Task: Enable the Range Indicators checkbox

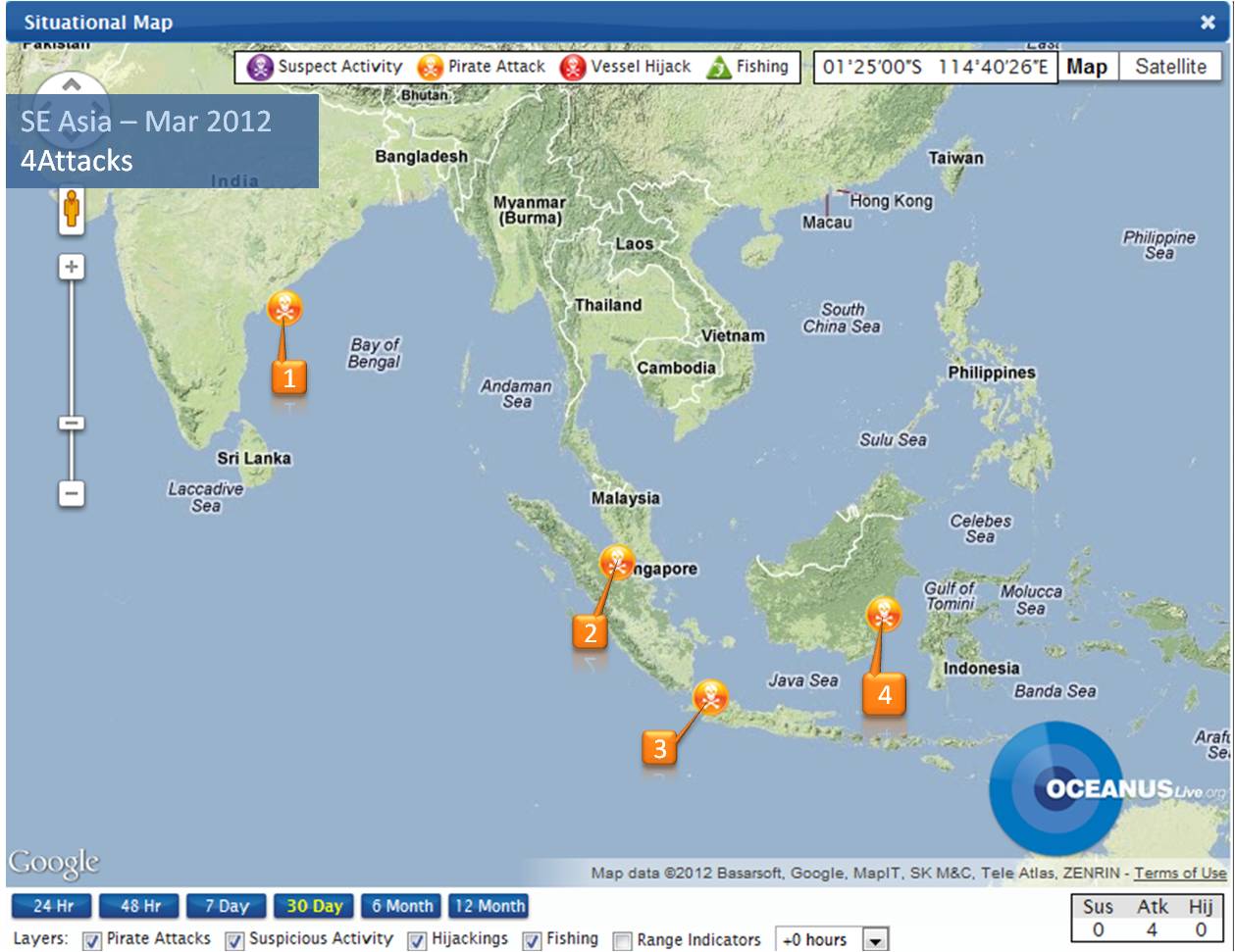Action: coord(622,940)
